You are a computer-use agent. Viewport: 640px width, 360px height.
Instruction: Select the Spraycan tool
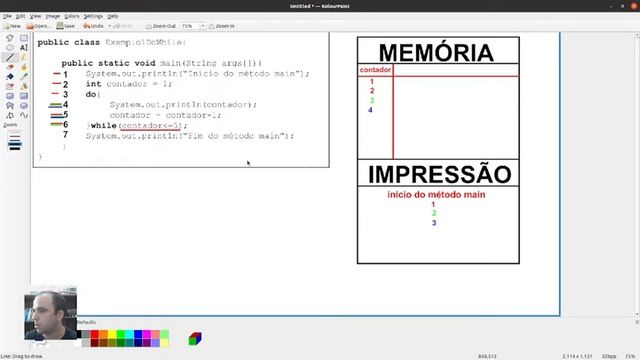coord(24,87)
